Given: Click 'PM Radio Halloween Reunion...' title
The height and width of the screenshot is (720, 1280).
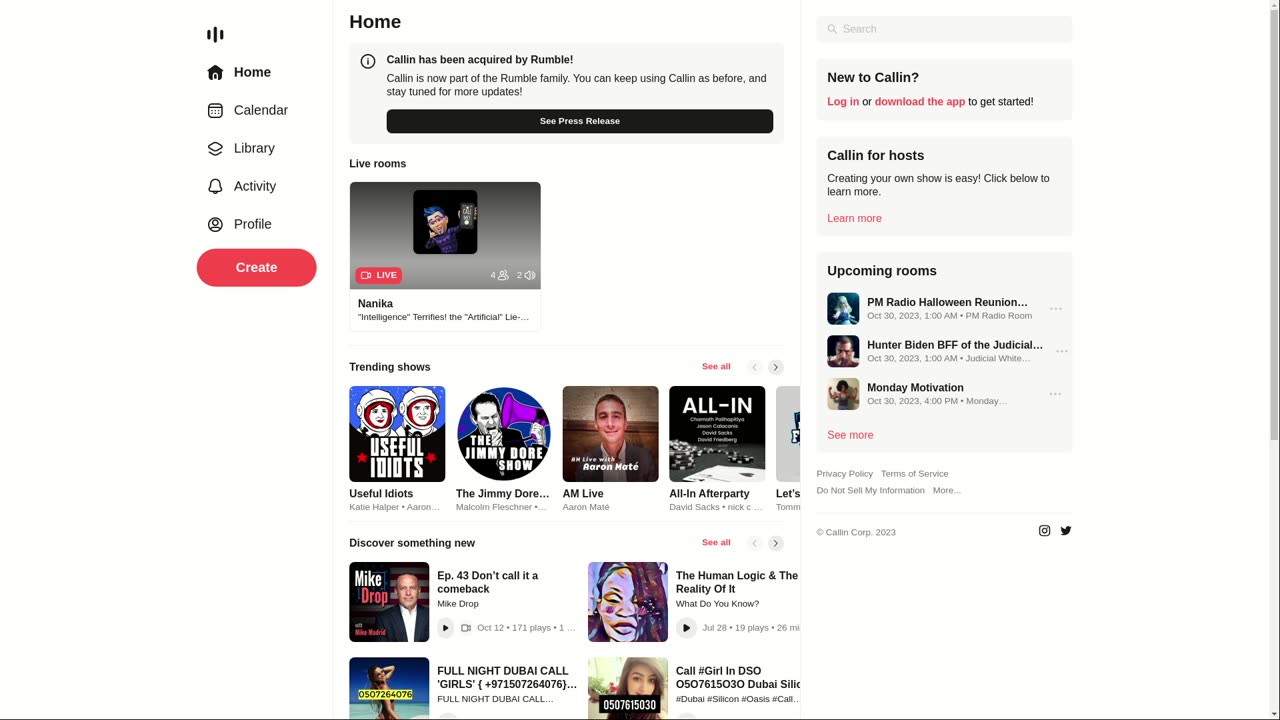Looking at the screenshot, I should [x=947, y=302].
